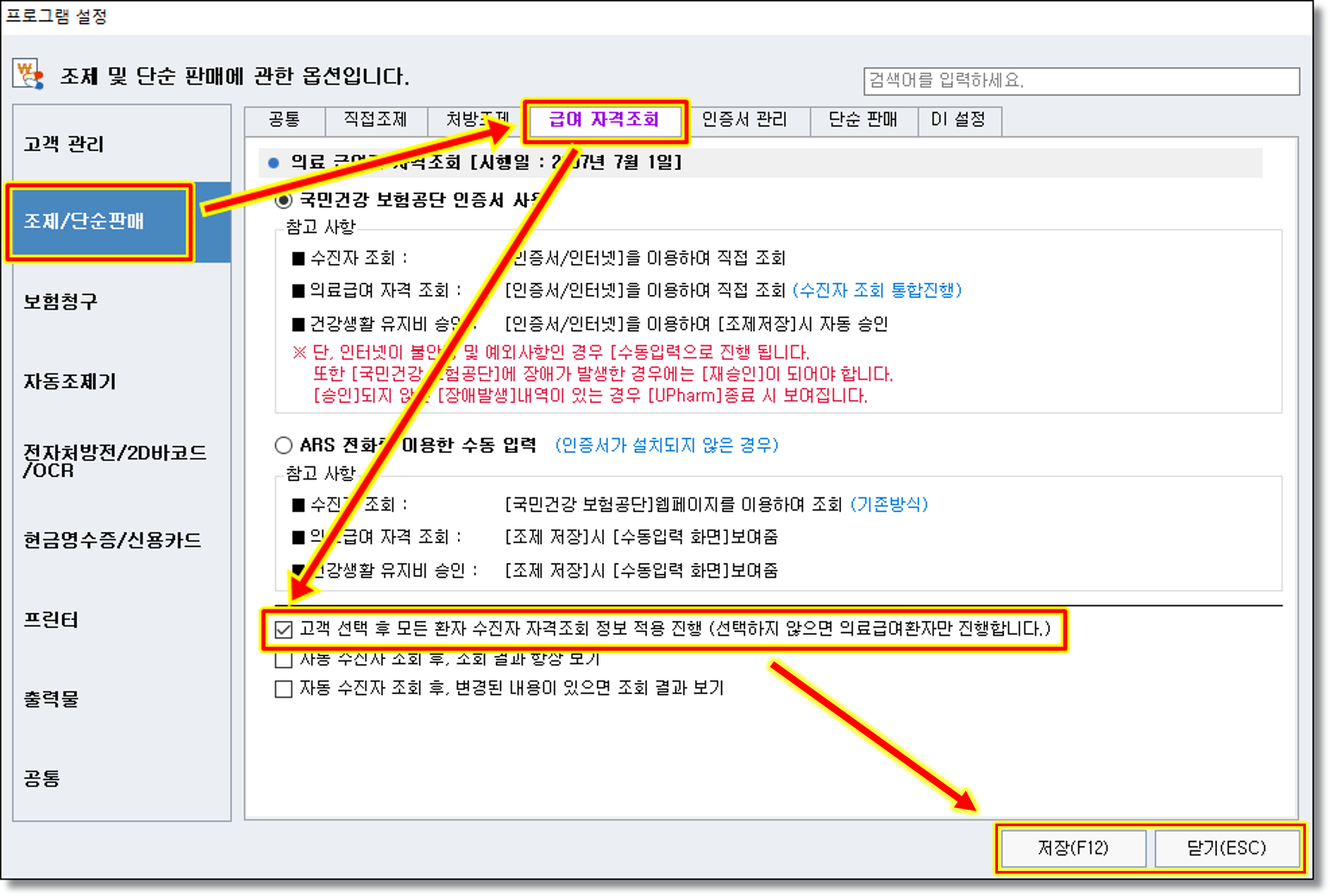Select the 조제/단순판매 sidebar category
This screenshot has width=1330, height=896.
pos(85,222)
